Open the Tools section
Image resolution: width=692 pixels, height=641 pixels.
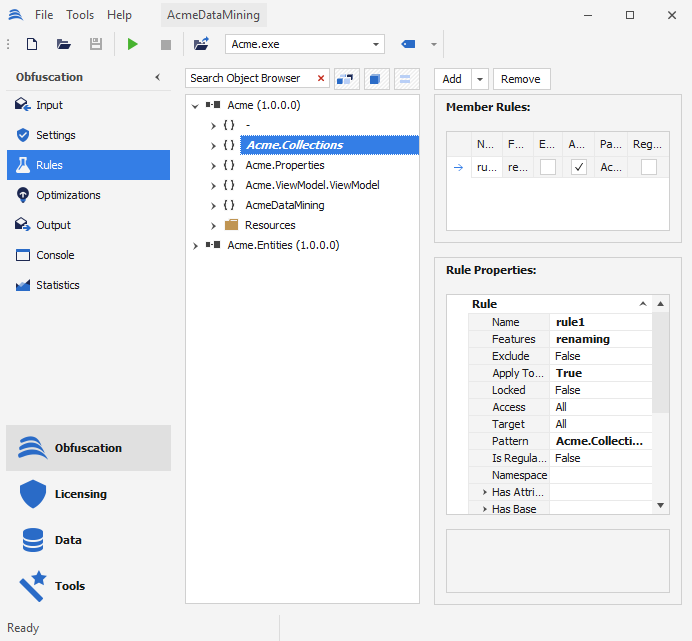point(70,586)
